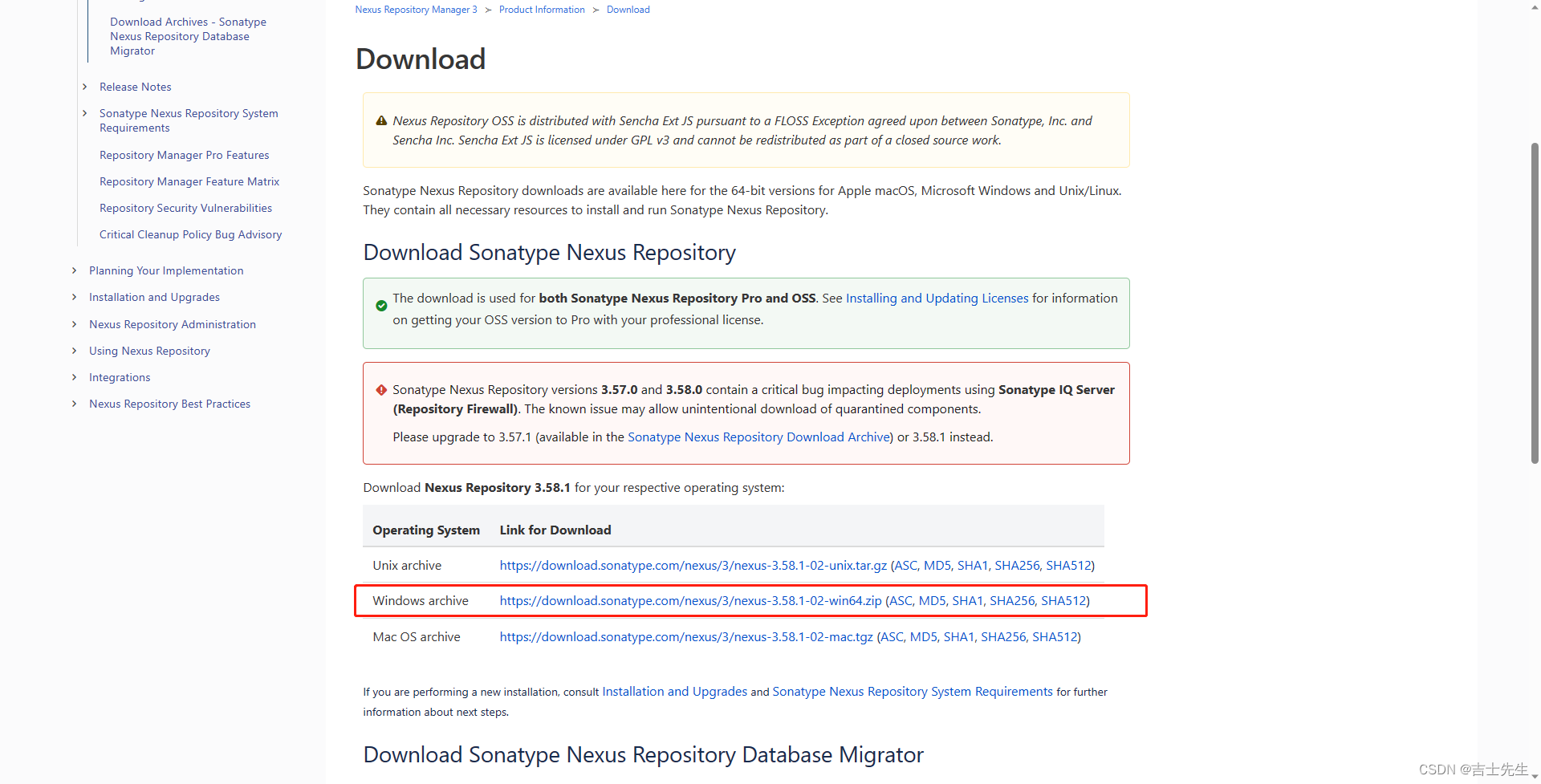
Task: Open Repository Manager Feature Matrix
Action: tap(189, 181)
